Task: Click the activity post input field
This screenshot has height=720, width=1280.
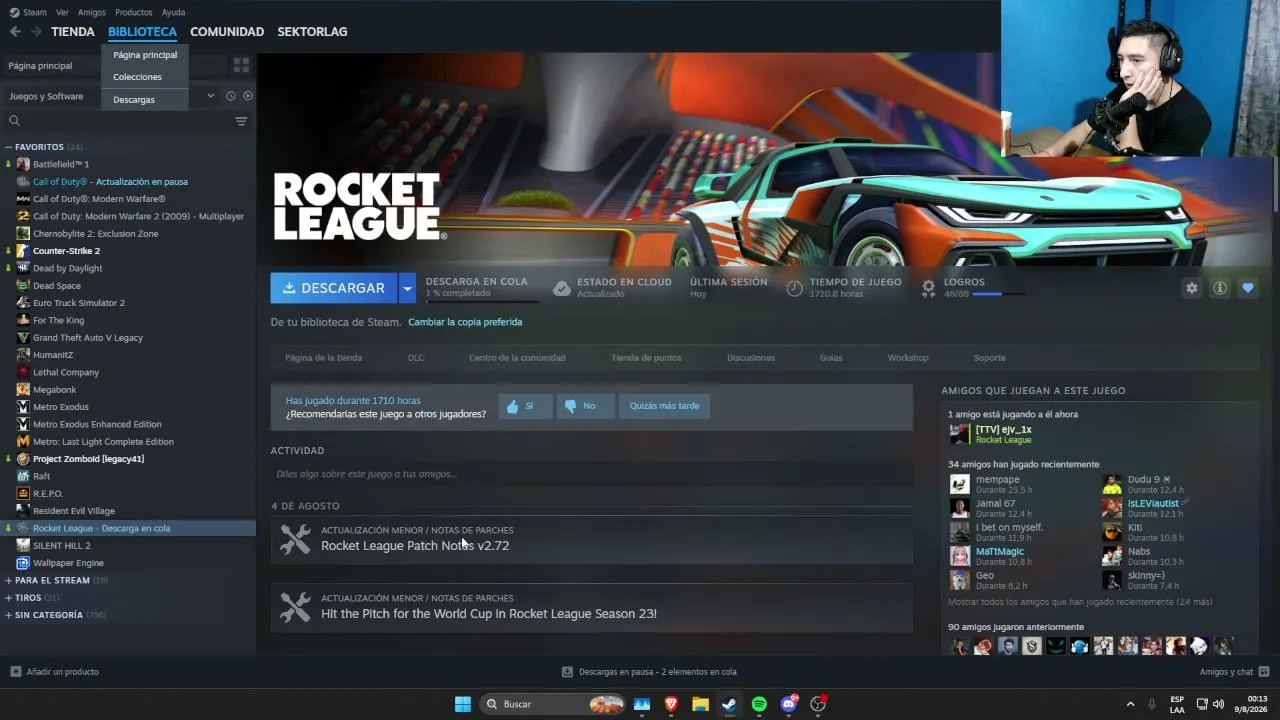Action: pyautogui.click(x=591, y=474)
